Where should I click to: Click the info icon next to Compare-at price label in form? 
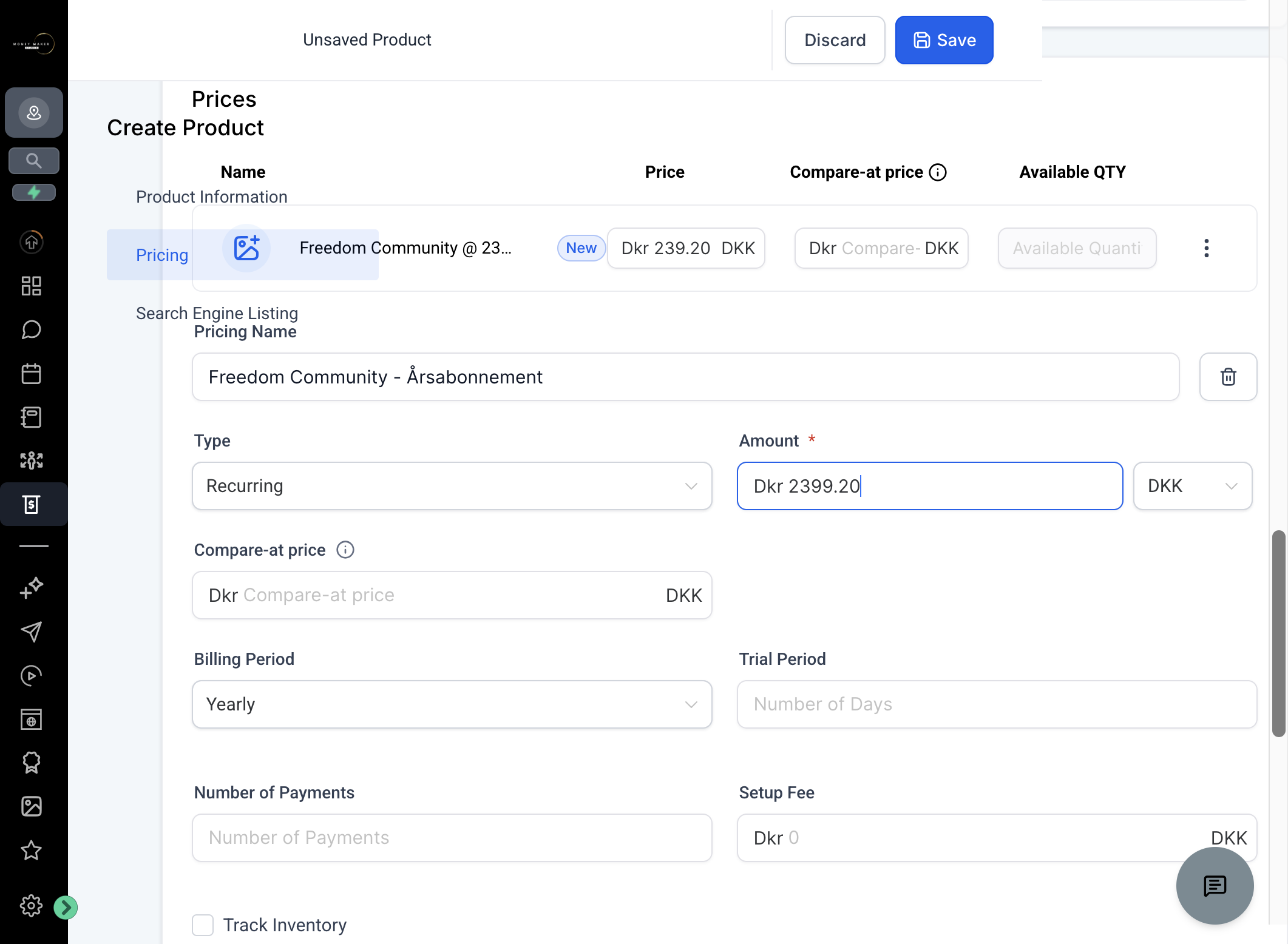click(345, 550)
